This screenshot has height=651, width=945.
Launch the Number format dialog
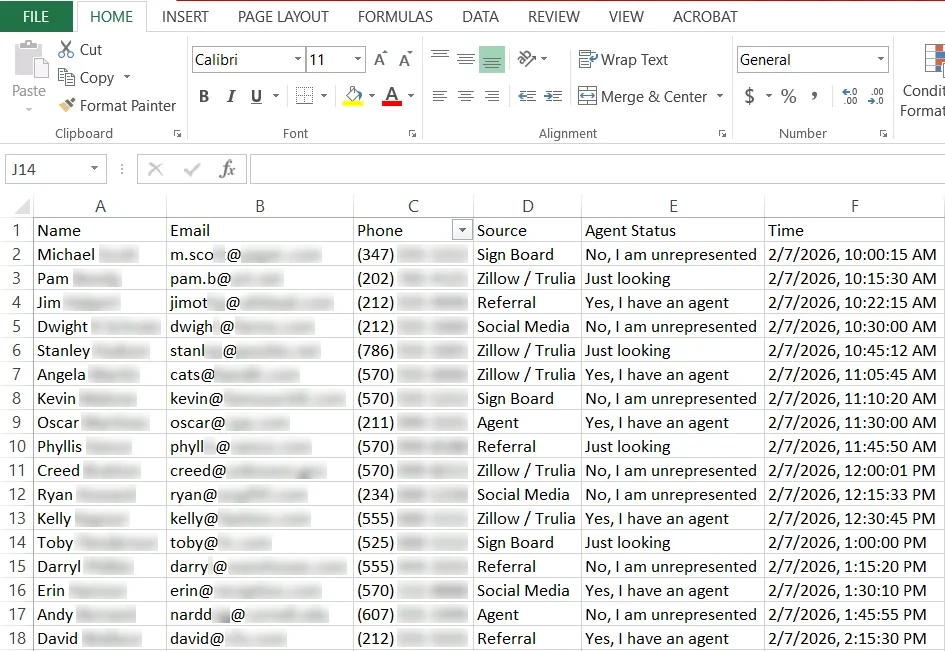(883, 134)
